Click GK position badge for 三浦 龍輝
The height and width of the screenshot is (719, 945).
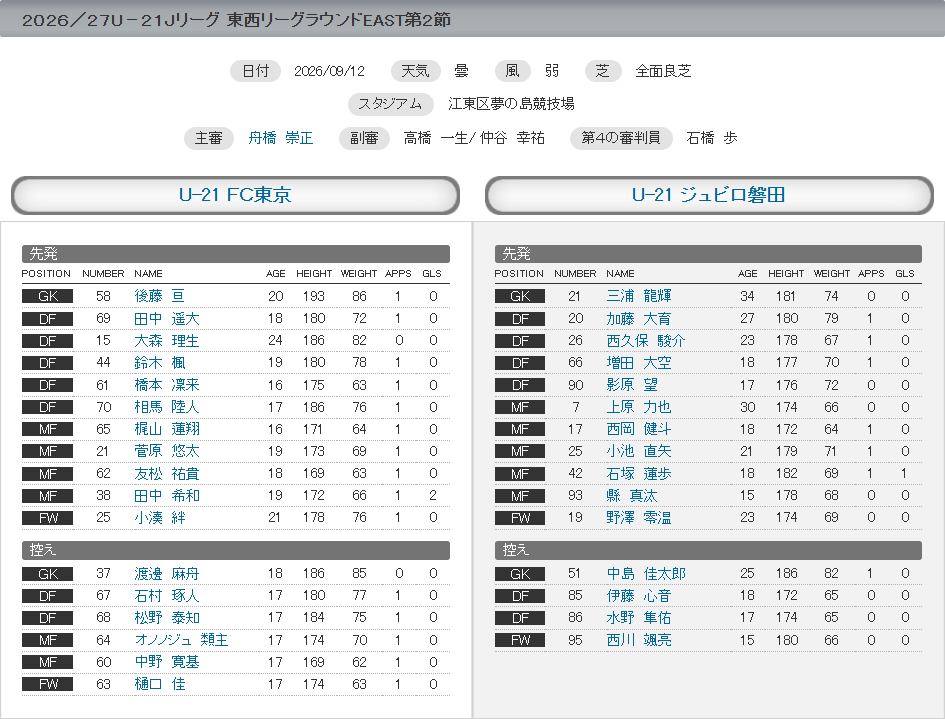pyautogui.click(x=520, y=296)
